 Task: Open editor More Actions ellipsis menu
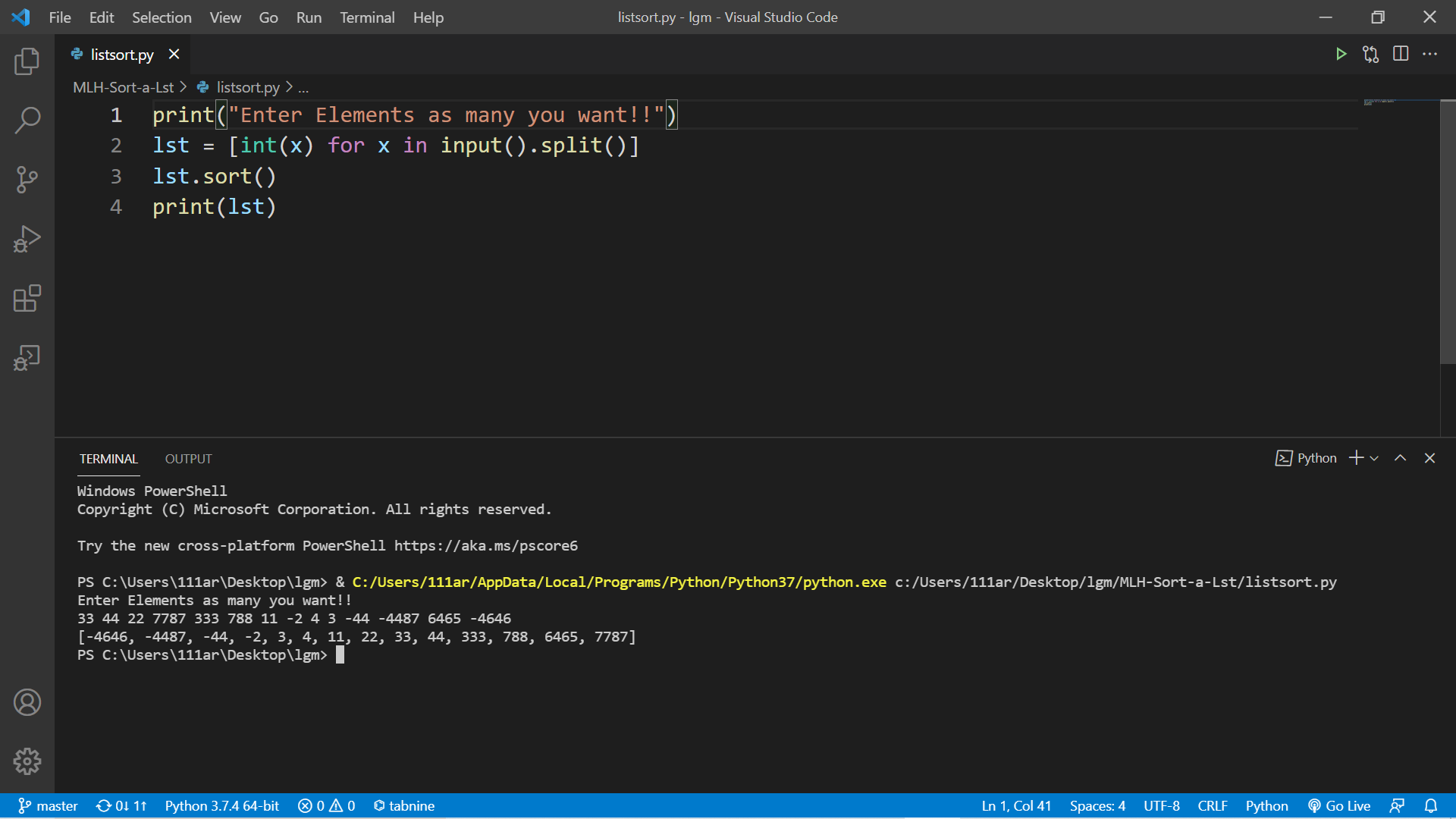[1429, 54]
